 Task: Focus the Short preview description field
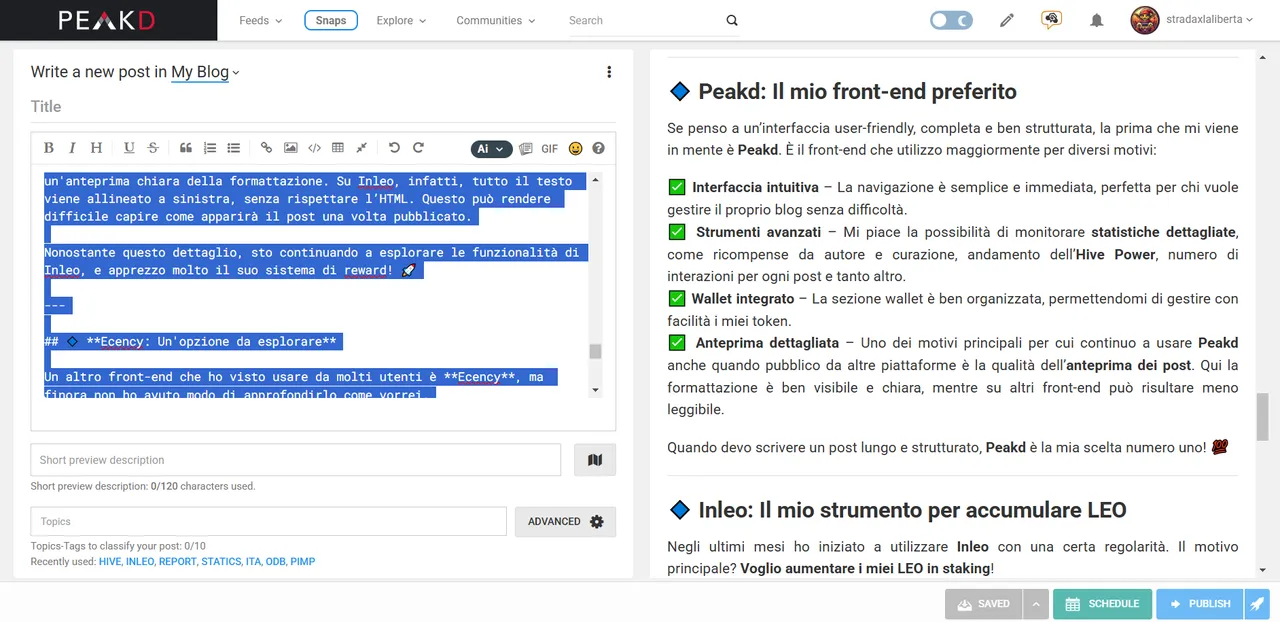click(296, 460)
